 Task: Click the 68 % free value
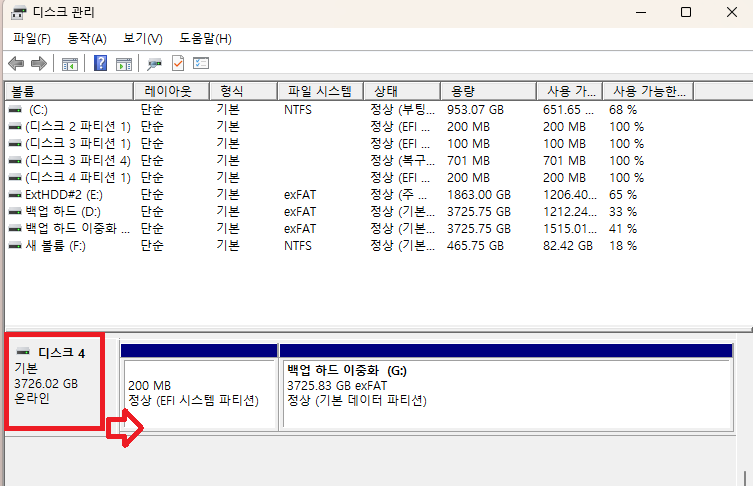(623, 109)
